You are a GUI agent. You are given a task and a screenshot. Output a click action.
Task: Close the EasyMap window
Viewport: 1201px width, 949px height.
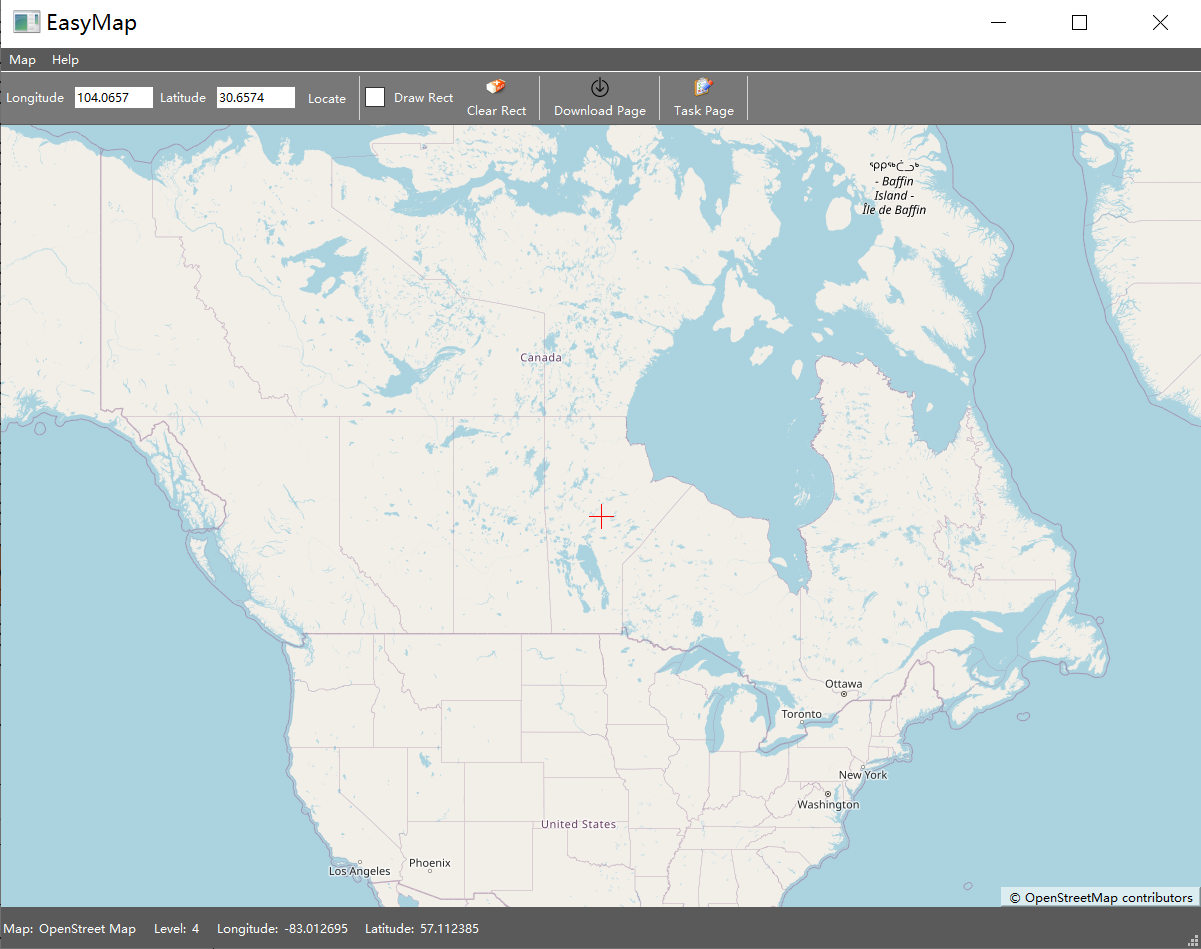(x=1160, y=23)
